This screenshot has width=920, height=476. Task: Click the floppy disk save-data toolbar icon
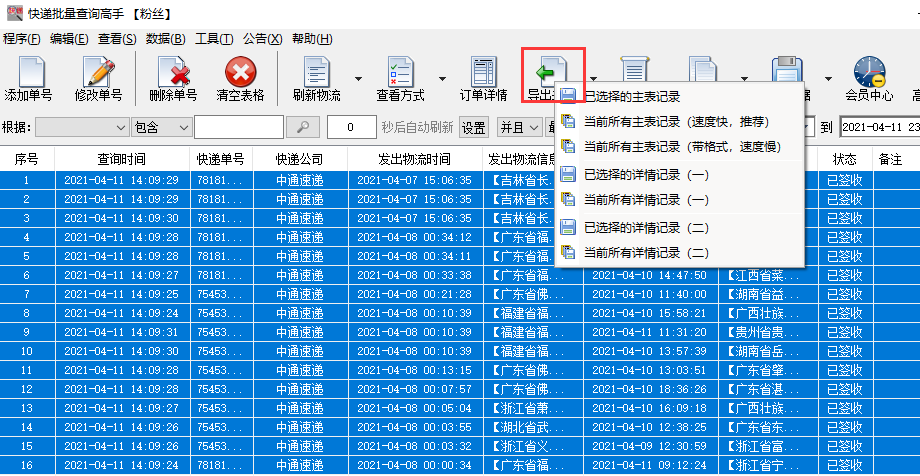click(786, 69)
